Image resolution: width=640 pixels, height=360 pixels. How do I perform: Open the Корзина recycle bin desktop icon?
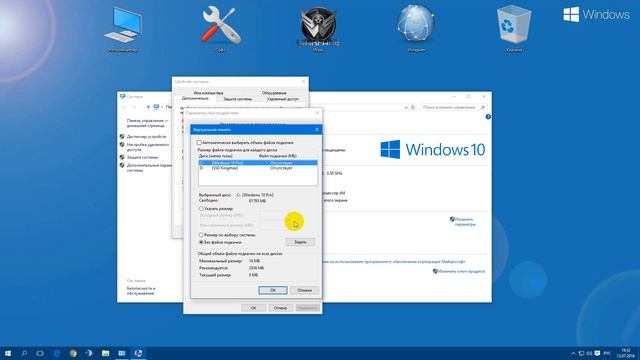pos(514,29)
